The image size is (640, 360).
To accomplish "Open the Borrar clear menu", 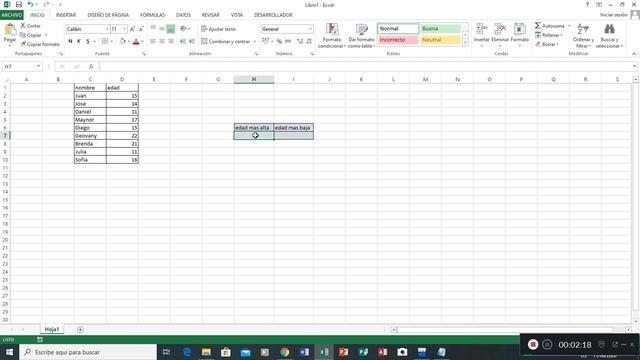I will tap(547, 44).
